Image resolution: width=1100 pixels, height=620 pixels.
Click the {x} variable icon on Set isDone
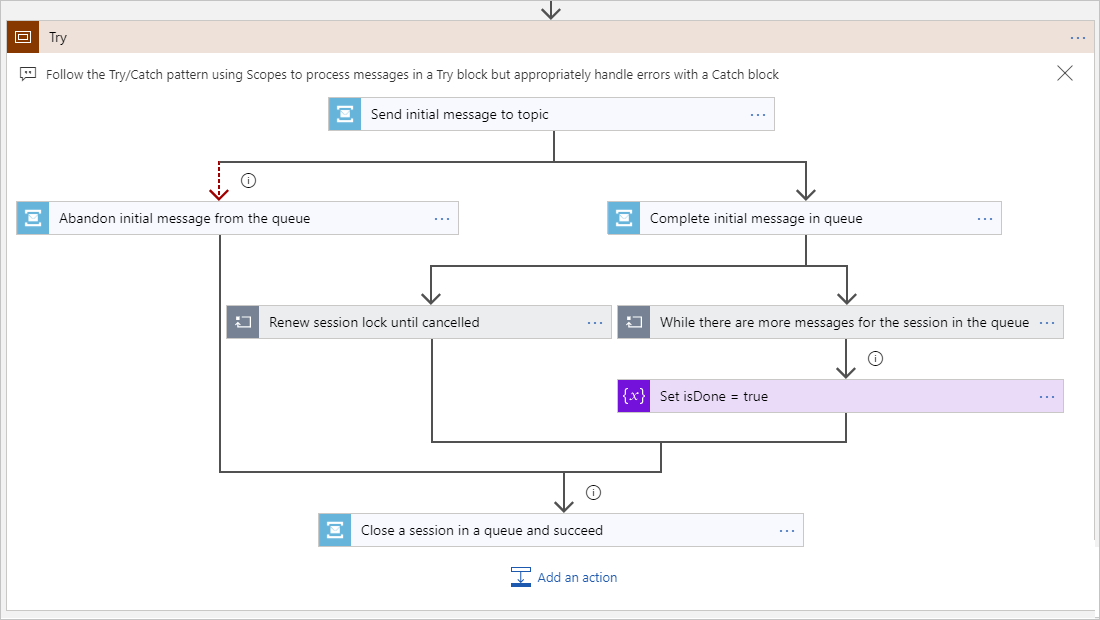634,396
